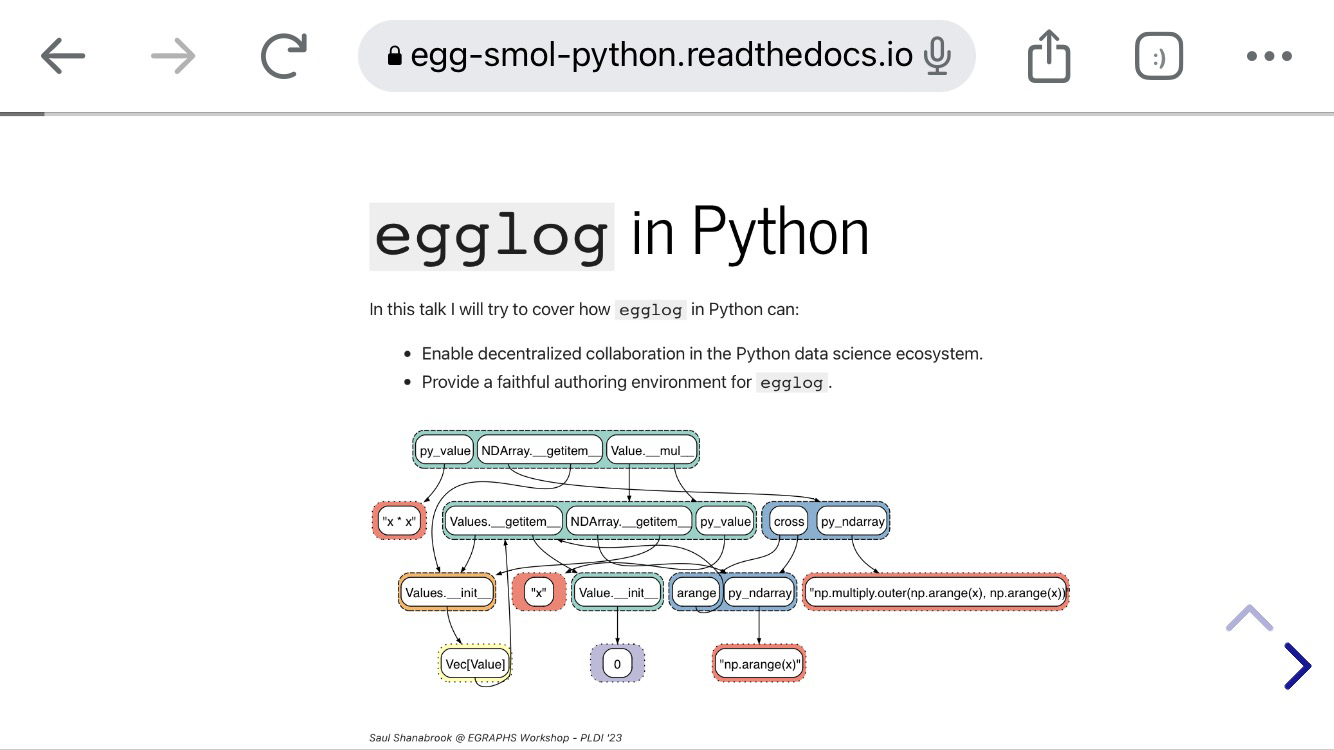Viewport: 1334px width, 750px height.
Task: Open the tabs switcher icon
Action: [x=1159, y=57]
